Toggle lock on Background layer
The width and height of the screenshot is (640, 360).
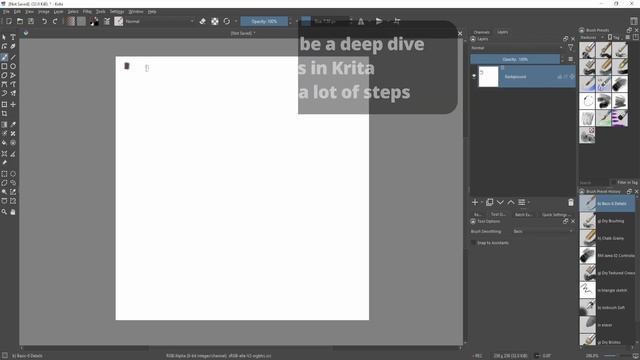click(560, 77)
